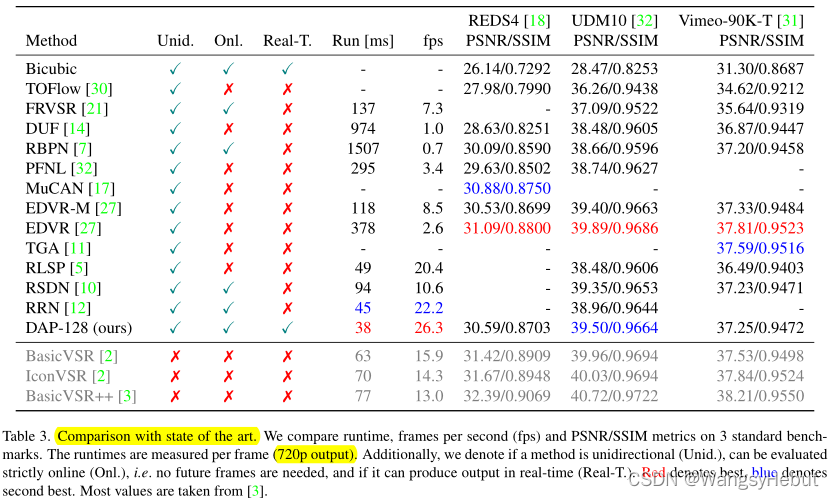The height and width of the screenshot is (499, 834).
Task: Click the Real-T. cross in RRN row
Action: (x=287, y=308)
